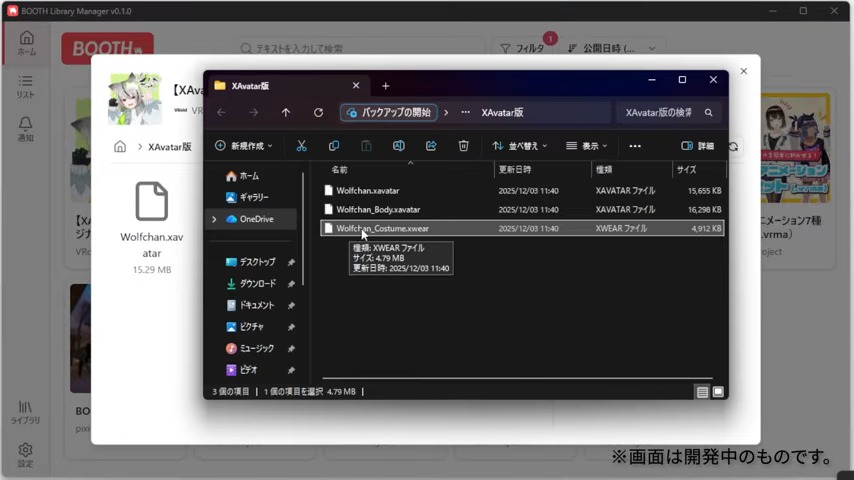Click the Share icon in Explorer toolbar
The image size is (854, 480).
pyautogui.click(x=431, y=146)
